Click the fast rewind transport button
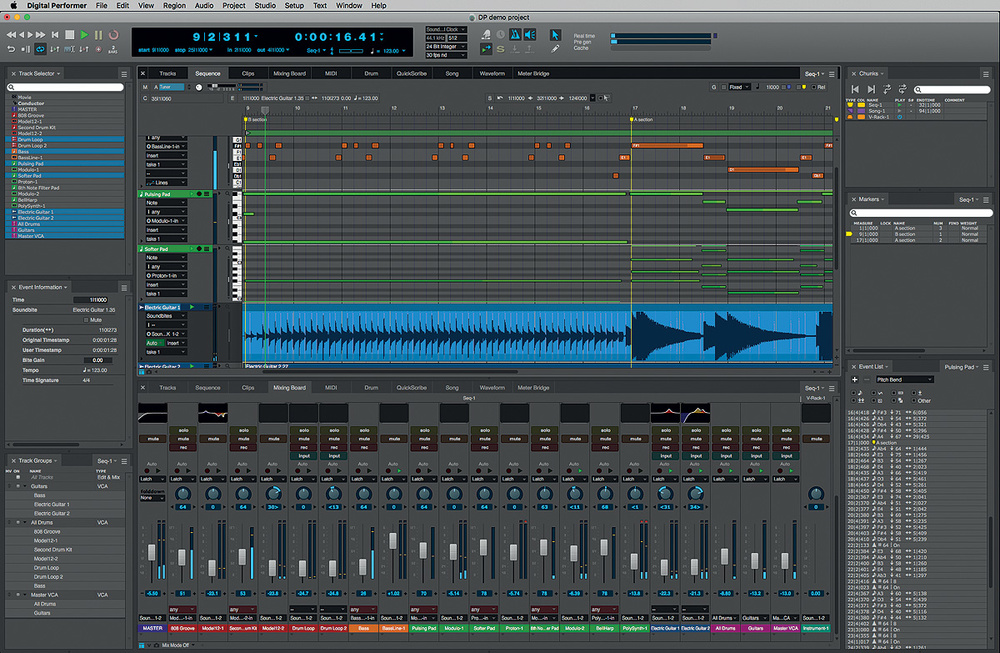Viewport: 1000px width, 653px height. (11, 34)
